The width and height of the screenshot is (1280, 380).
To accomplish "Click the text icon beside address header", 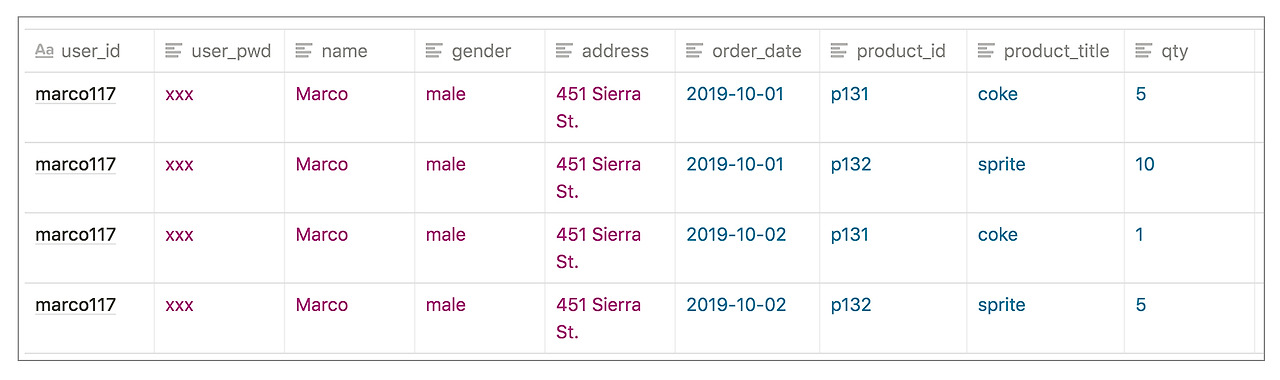I will click(564, 51).
